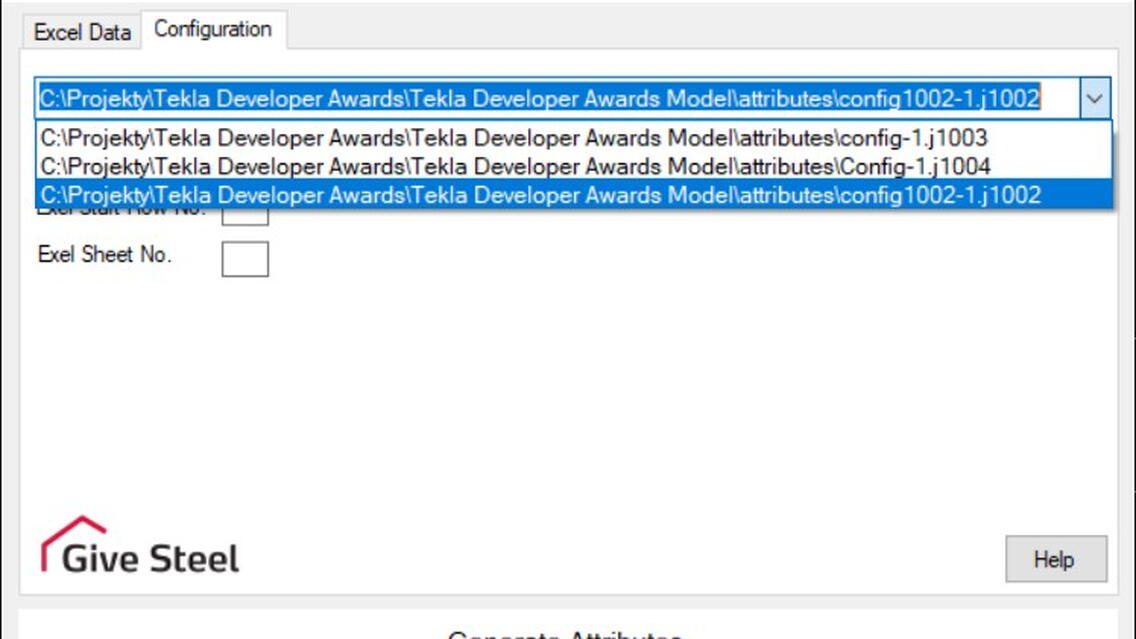The height and width of the screenshot is (639, 1136).
Task: Switch to the Excel Data tab
Action: [x=82, y=32]
